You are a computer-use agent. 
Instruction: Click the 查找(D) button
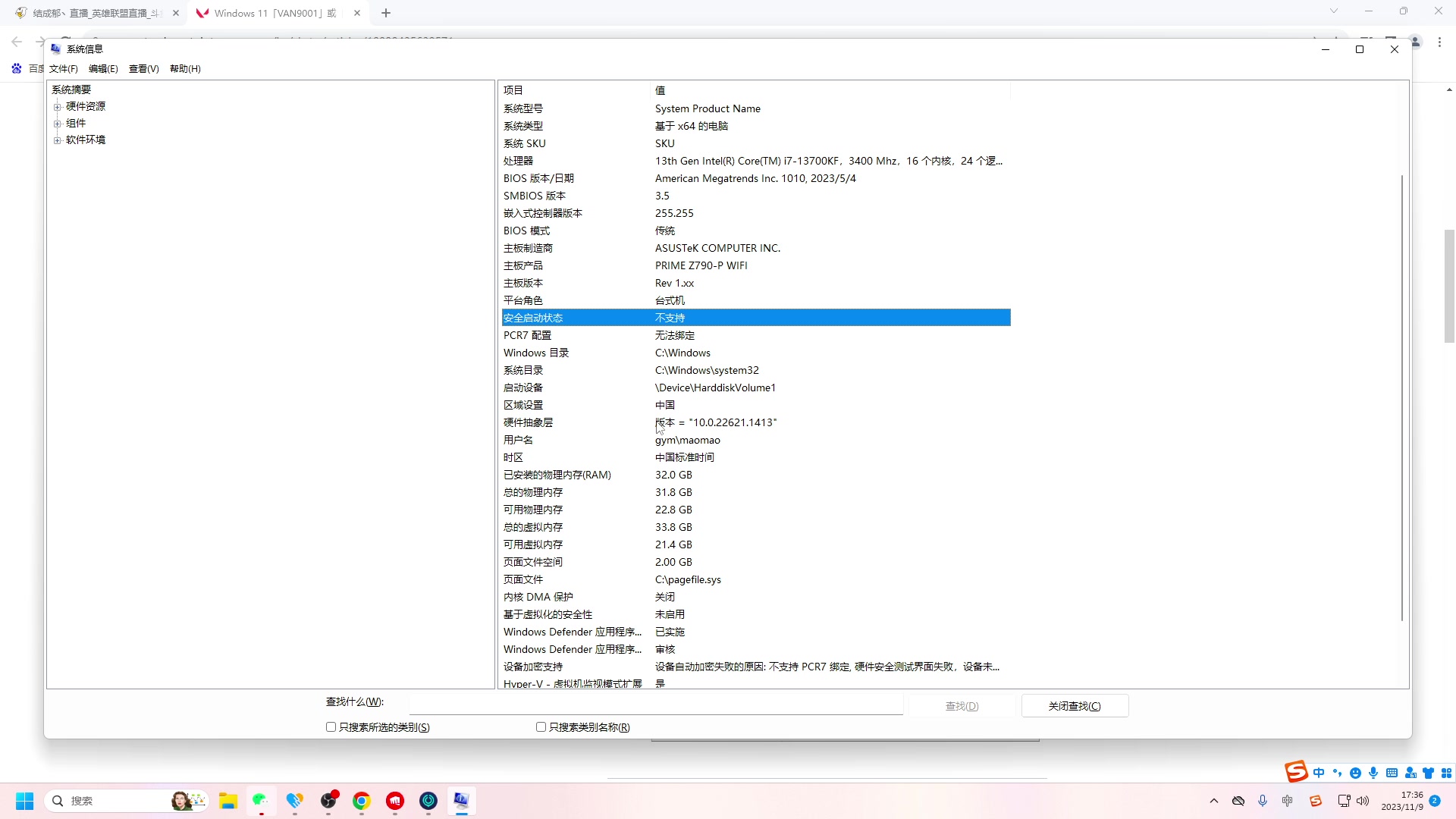pos(962,706)
